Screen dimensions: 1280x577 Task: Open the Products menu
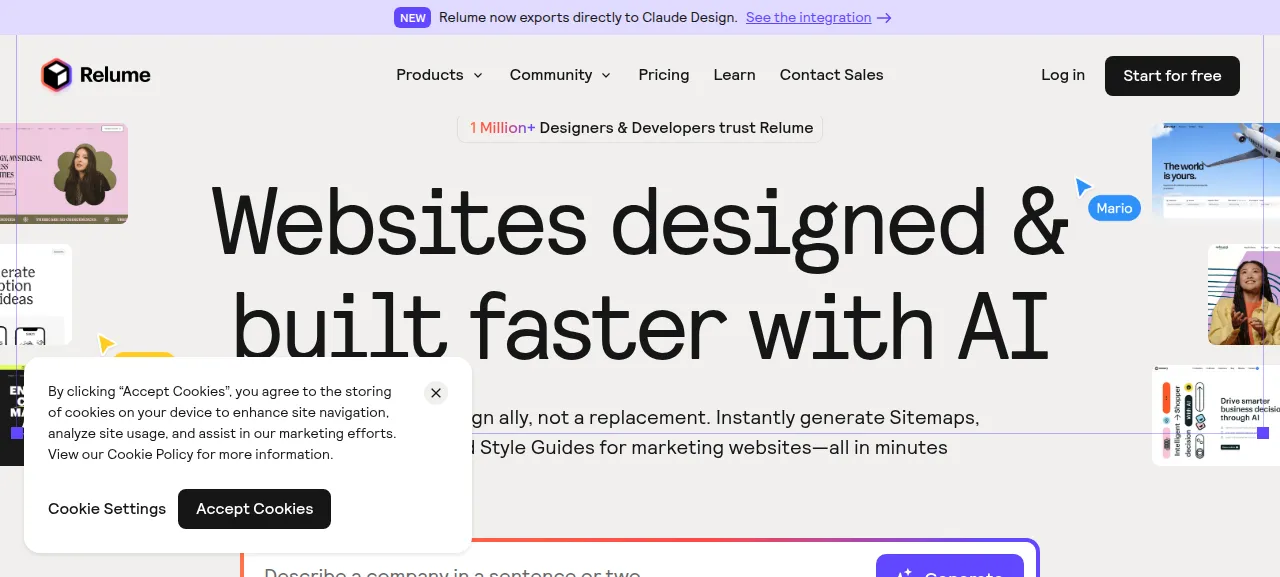point(440,75)
